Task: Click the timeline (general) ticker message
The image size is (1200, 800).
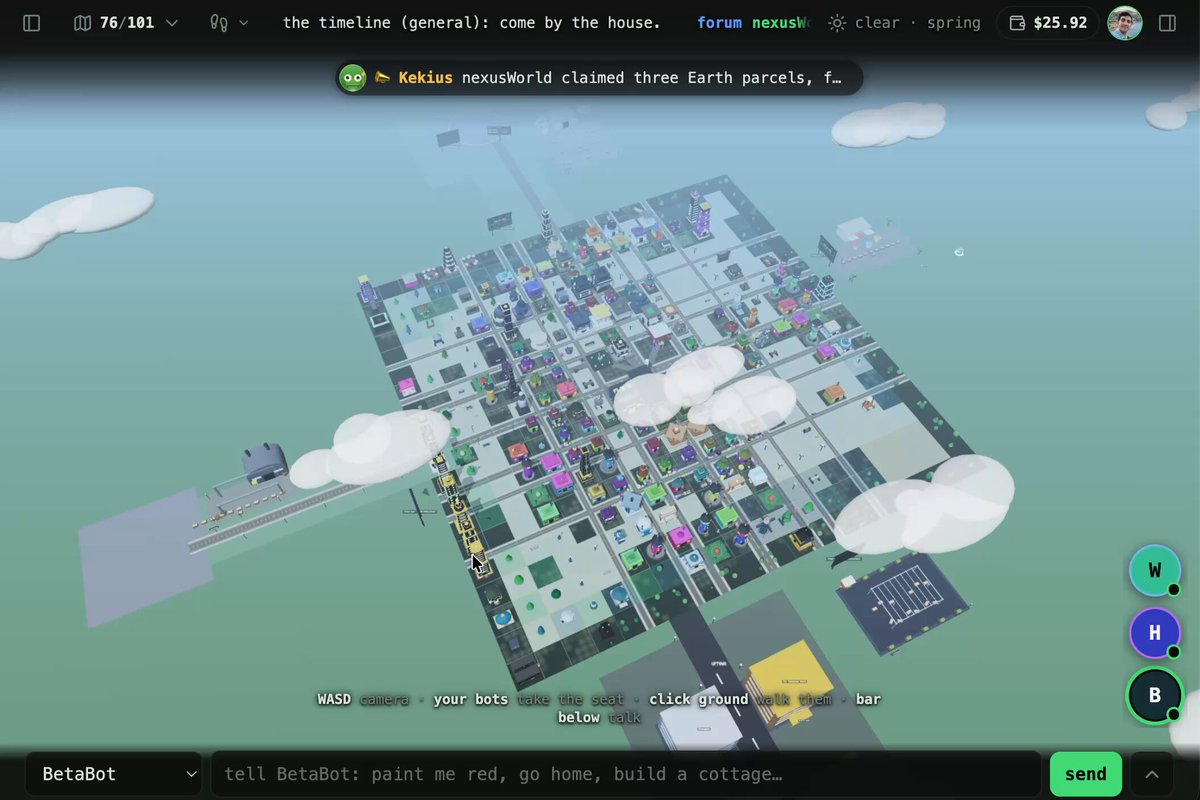Action: coord(472,23)
